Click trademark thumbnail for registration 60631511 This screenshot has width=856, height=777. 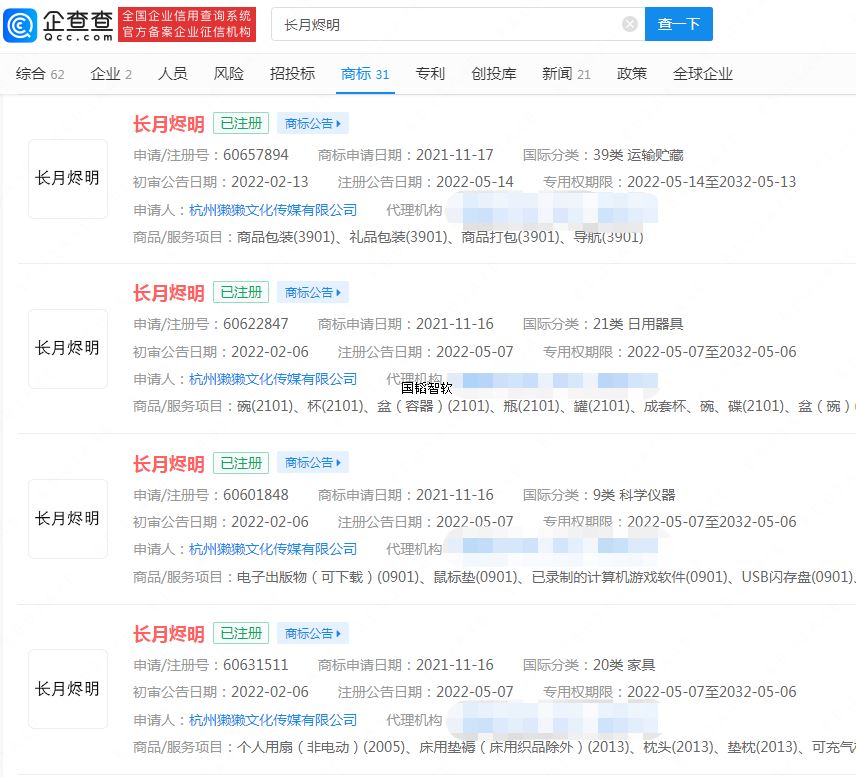pyautogui.click(x=68, y=689)
